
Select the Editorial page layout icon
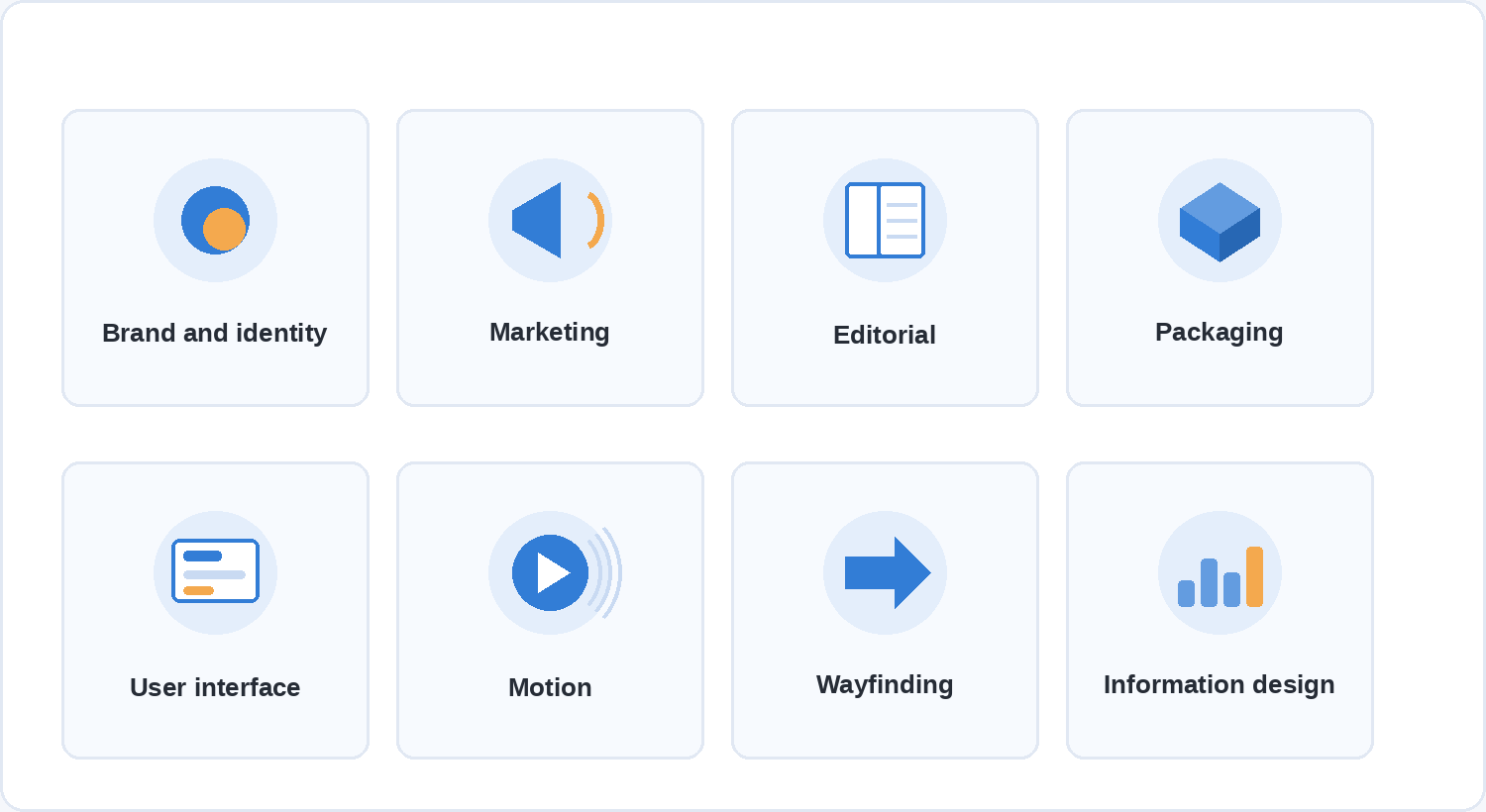click(x=885, y=220)
